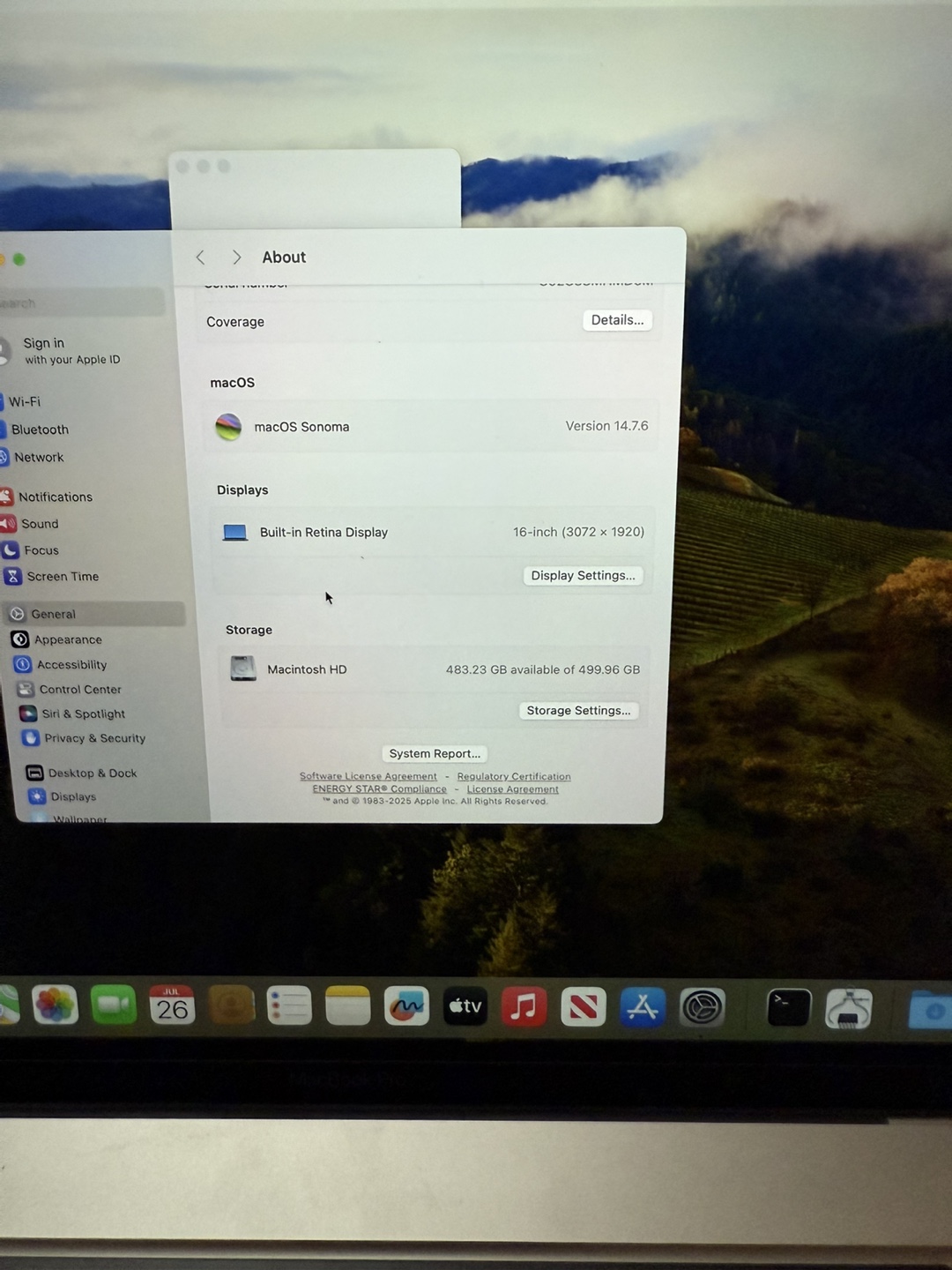The image size is (952, 1270).
Task: Click the Version 14.7.6 text
Action: coord(606,426)
